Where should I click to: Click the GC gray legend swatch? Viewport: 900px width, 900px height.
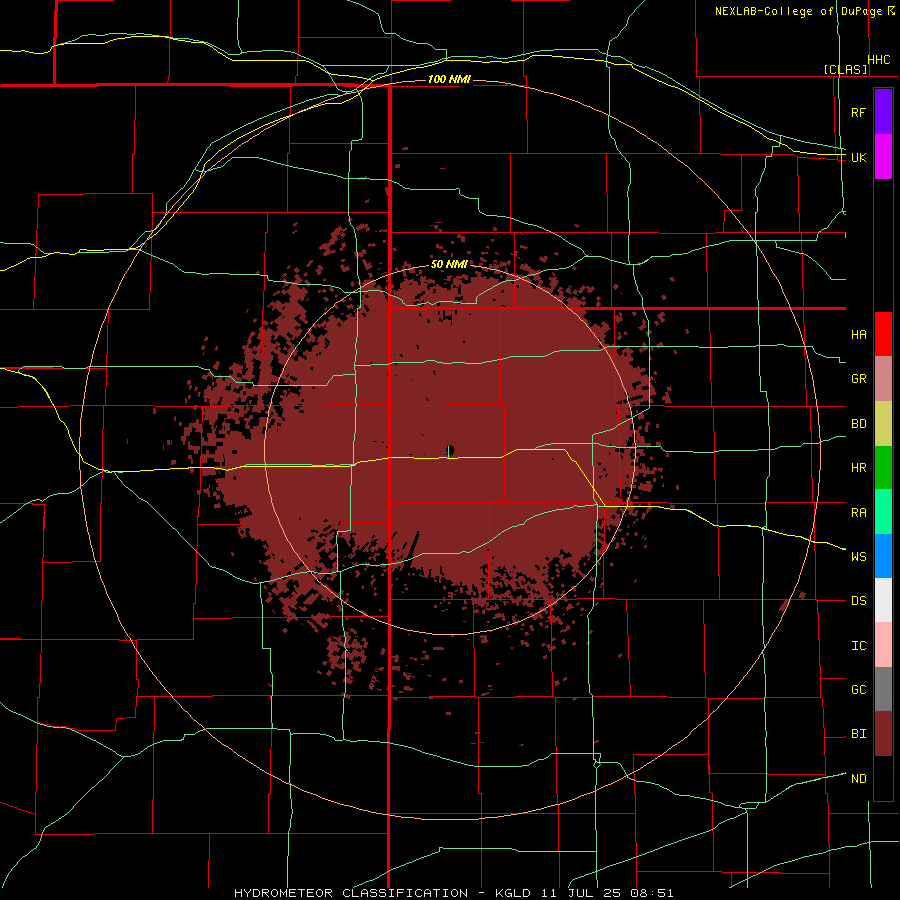click(x=883, y=689)
